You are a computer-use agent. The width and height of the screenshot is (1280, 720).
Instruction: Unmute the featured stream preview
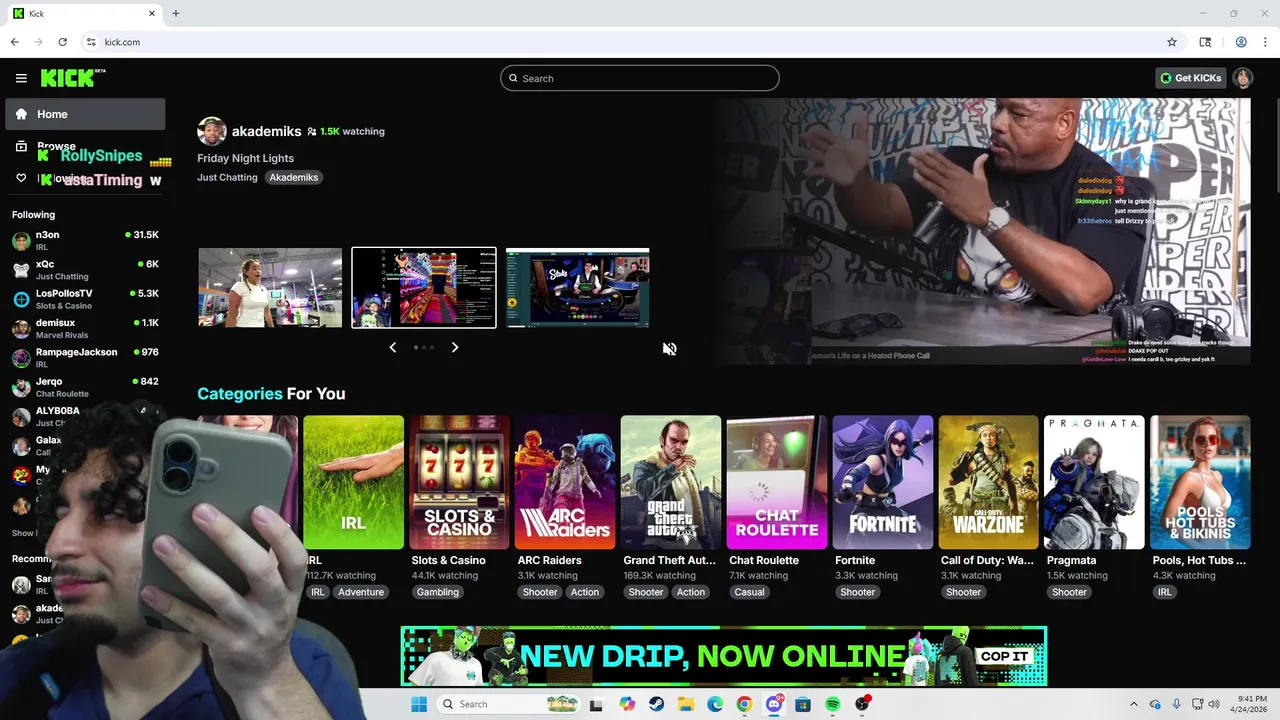tap(670, 349)
